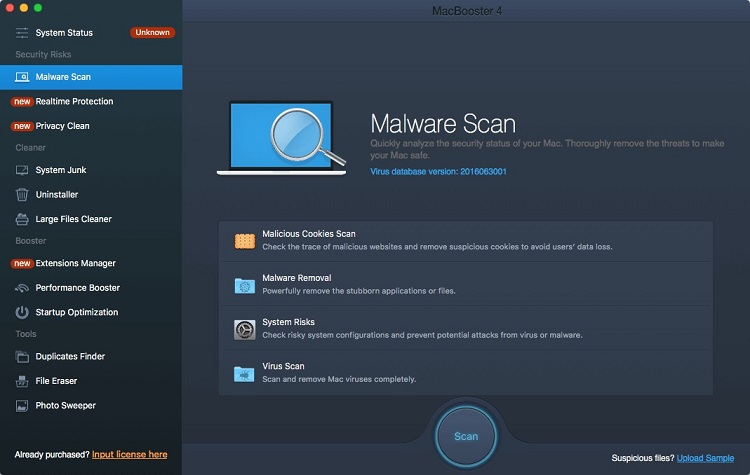Click the Virus Scan row title

tap(283, 366)
